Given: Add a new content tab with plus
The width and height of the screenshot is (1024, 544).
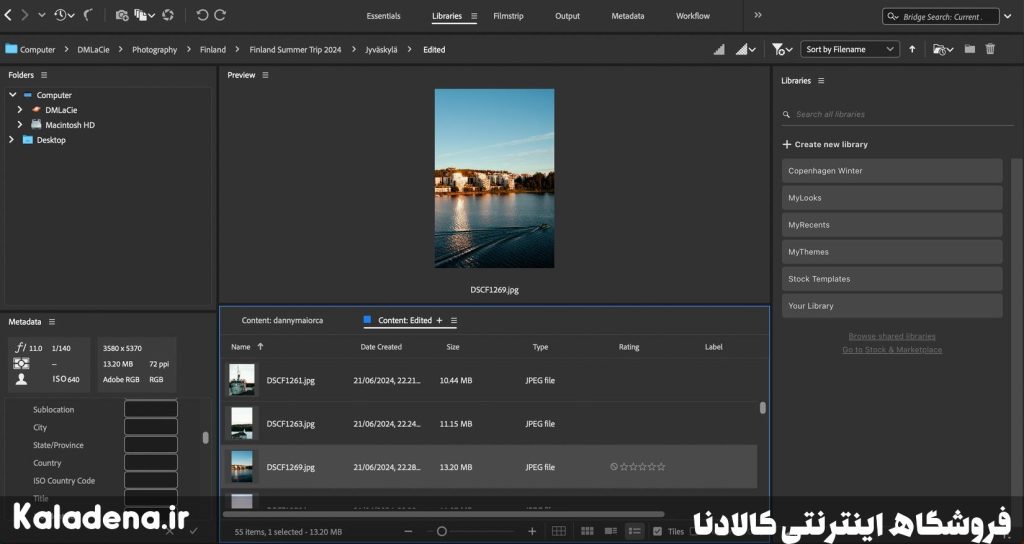Looking at the screenshot, I should point(440,321).
